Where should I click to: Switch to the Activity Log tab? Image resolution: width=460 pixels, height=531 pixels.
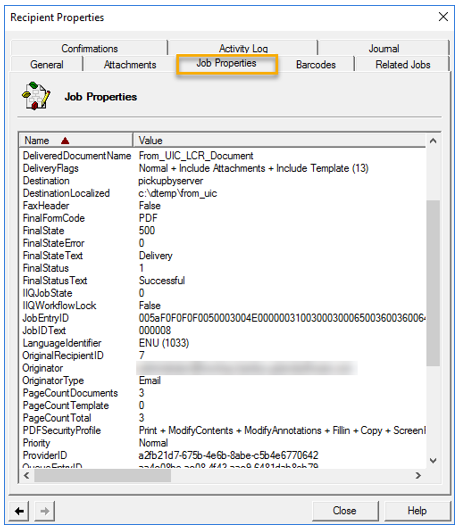tap(243, 48)
